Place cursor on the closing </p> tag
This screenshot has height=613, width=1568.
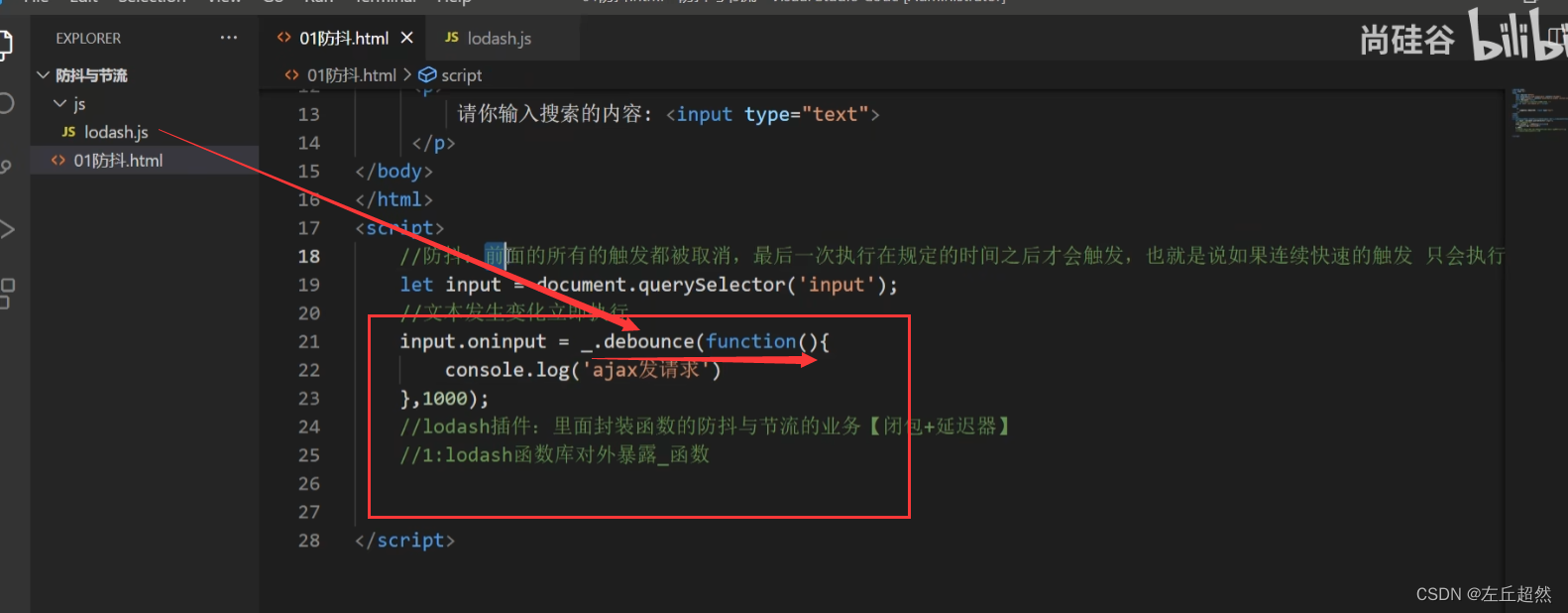point(433,143)
